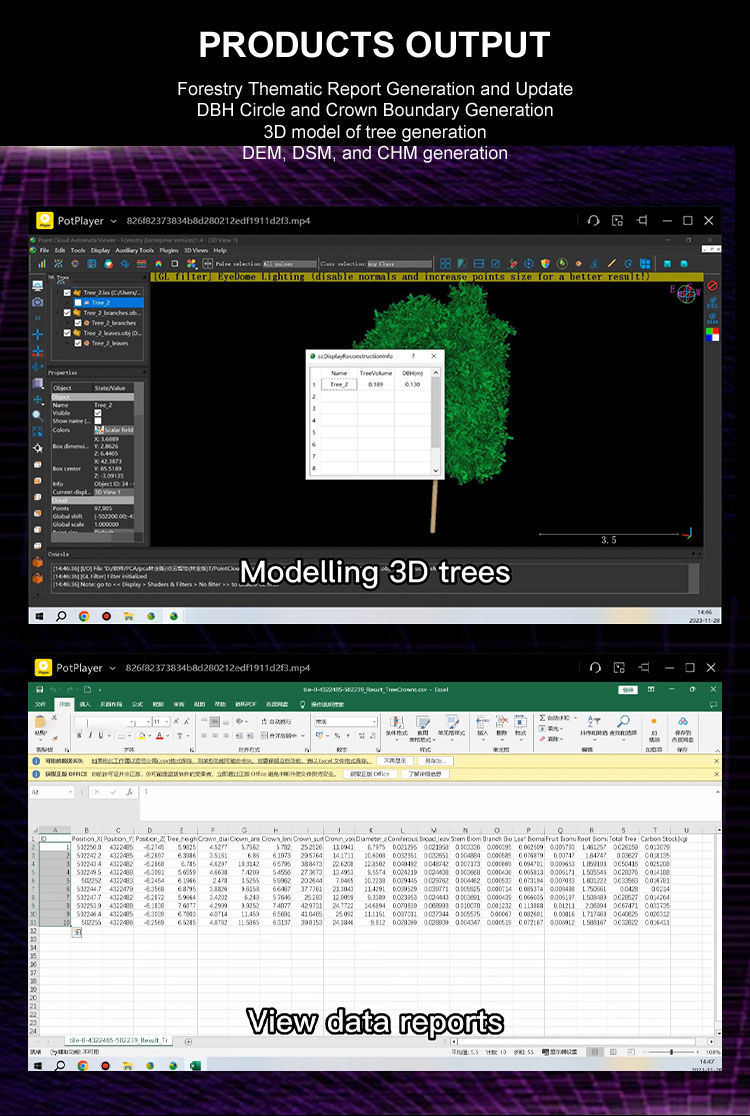This screenshot has height=1116, width=750.
Task: Click the pencil edit icon in the viewer toolbar
Action: pyautogui.click(x=611, y=263)
